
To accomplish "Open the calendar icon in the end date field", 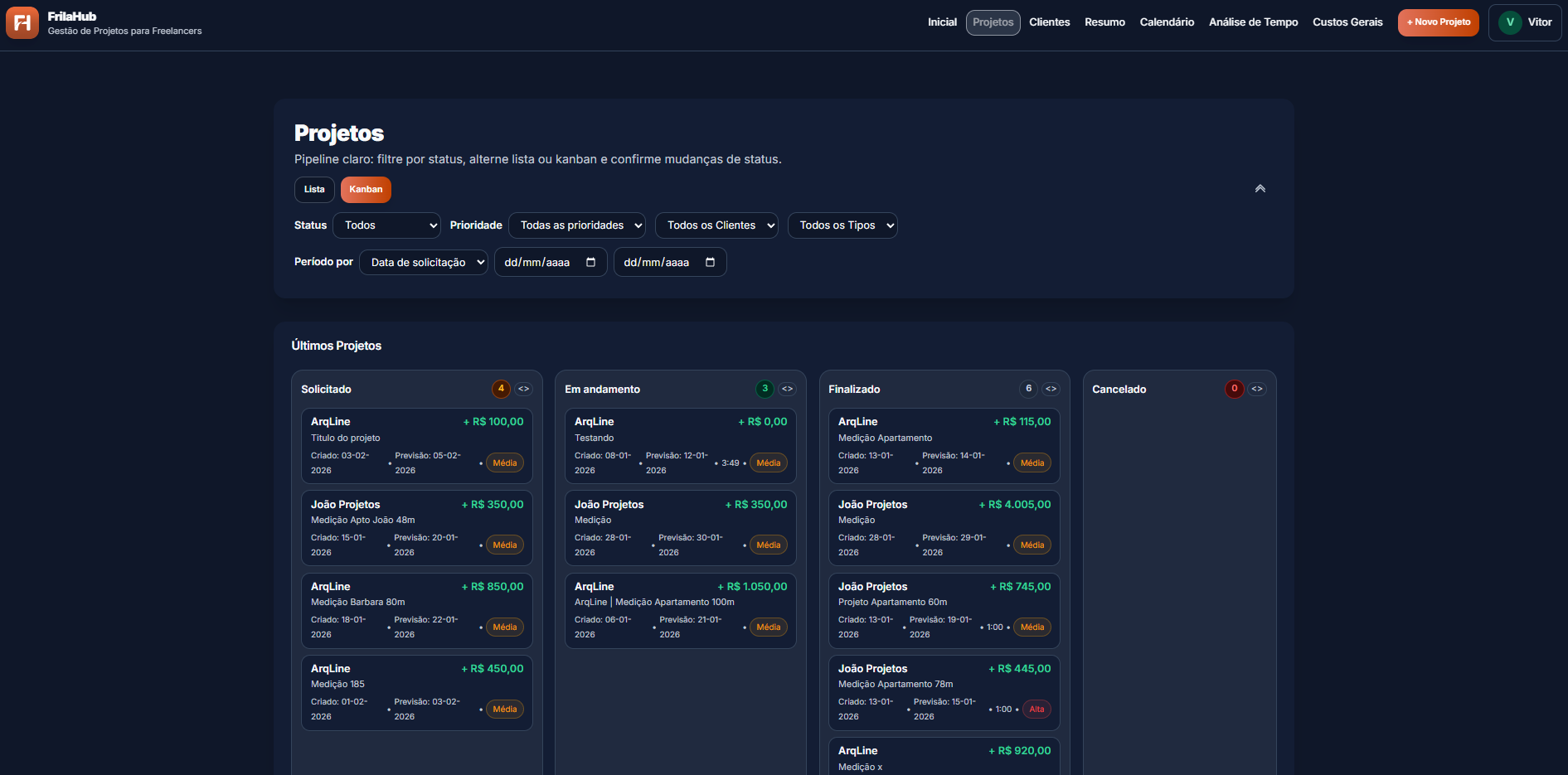I will click(x=711, y=261).
